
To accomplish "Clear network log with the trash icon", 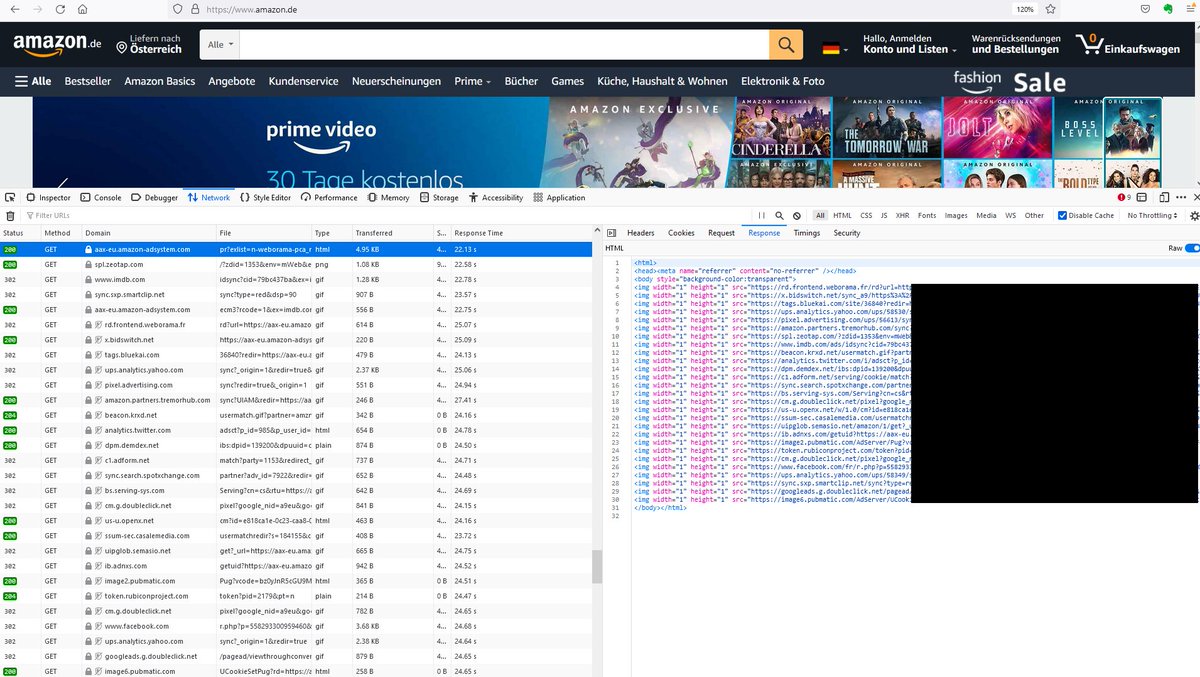I will tap(10, 215).
